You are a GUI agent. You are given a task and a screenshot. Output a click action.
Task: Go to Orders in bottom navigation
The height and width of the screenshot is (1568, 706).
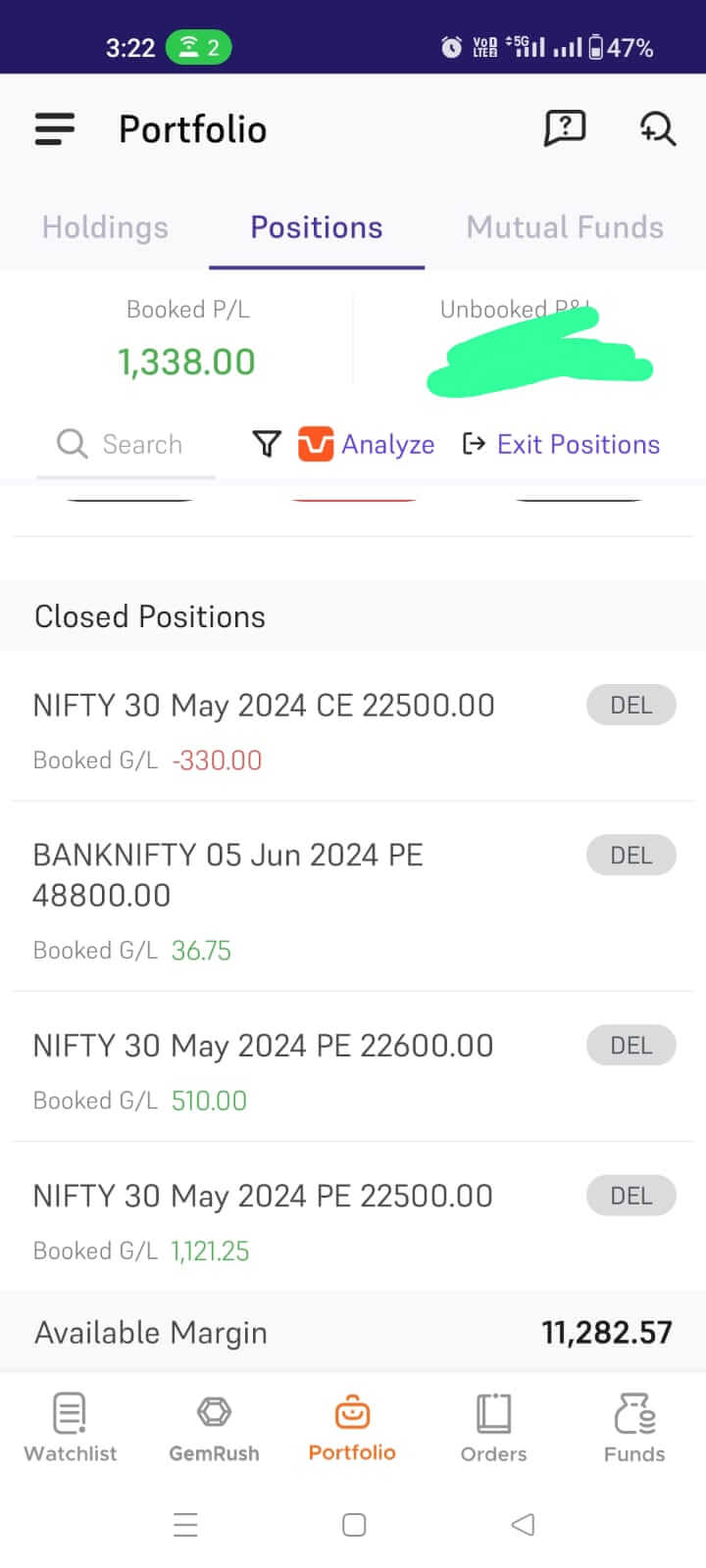[493, 1427]
